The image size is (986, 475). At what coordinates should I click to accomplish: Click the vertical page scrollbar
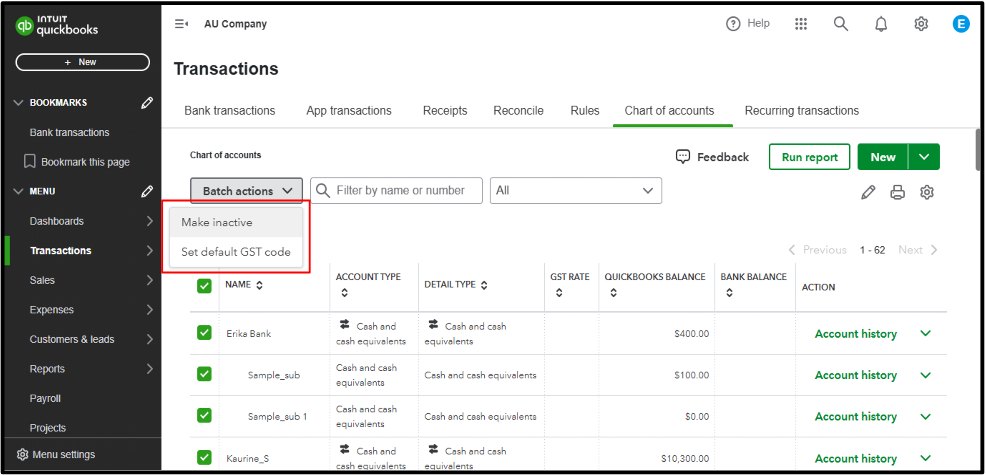click(x=976, y=150)
